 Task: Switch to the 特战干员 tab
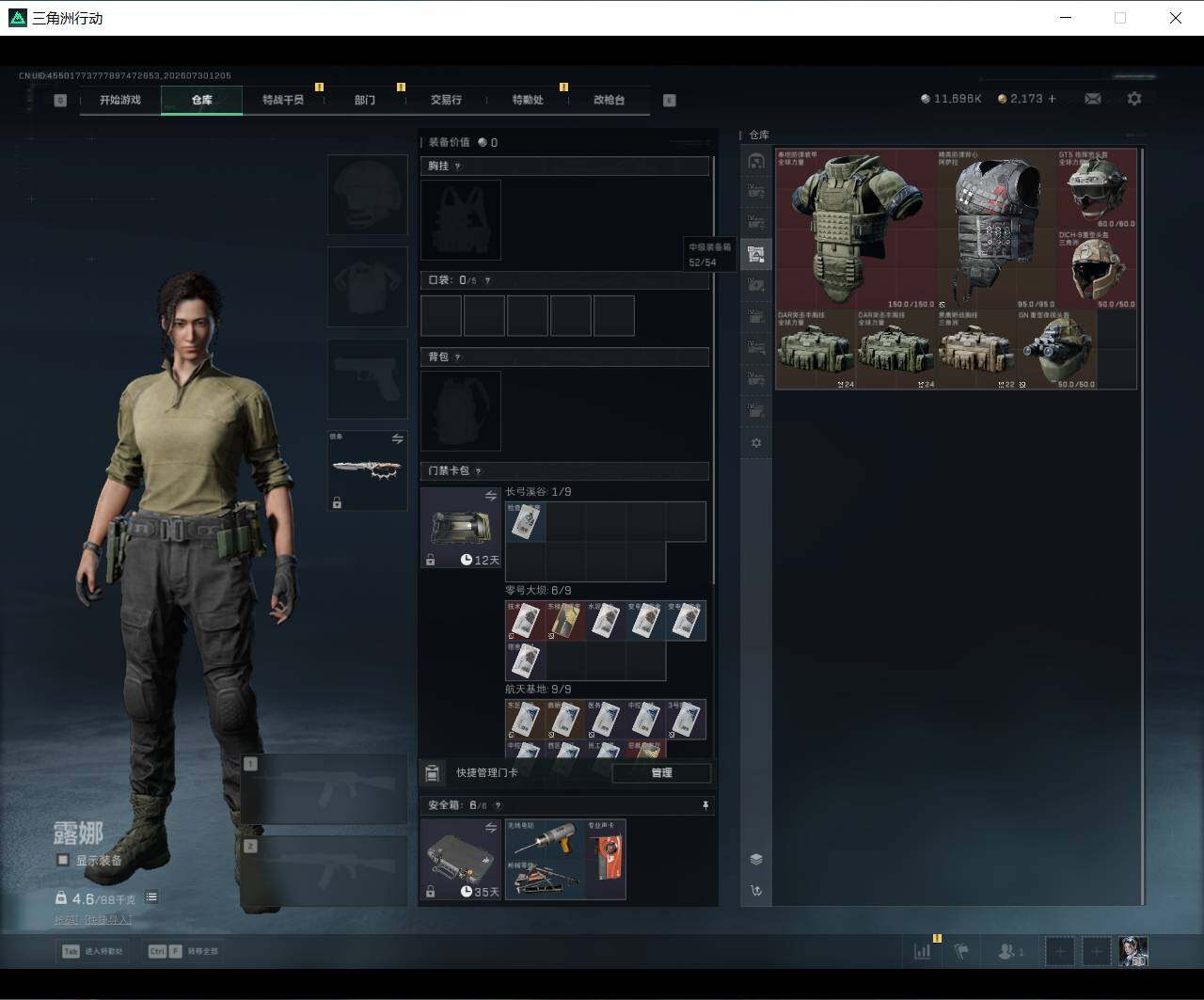(283, 100)
